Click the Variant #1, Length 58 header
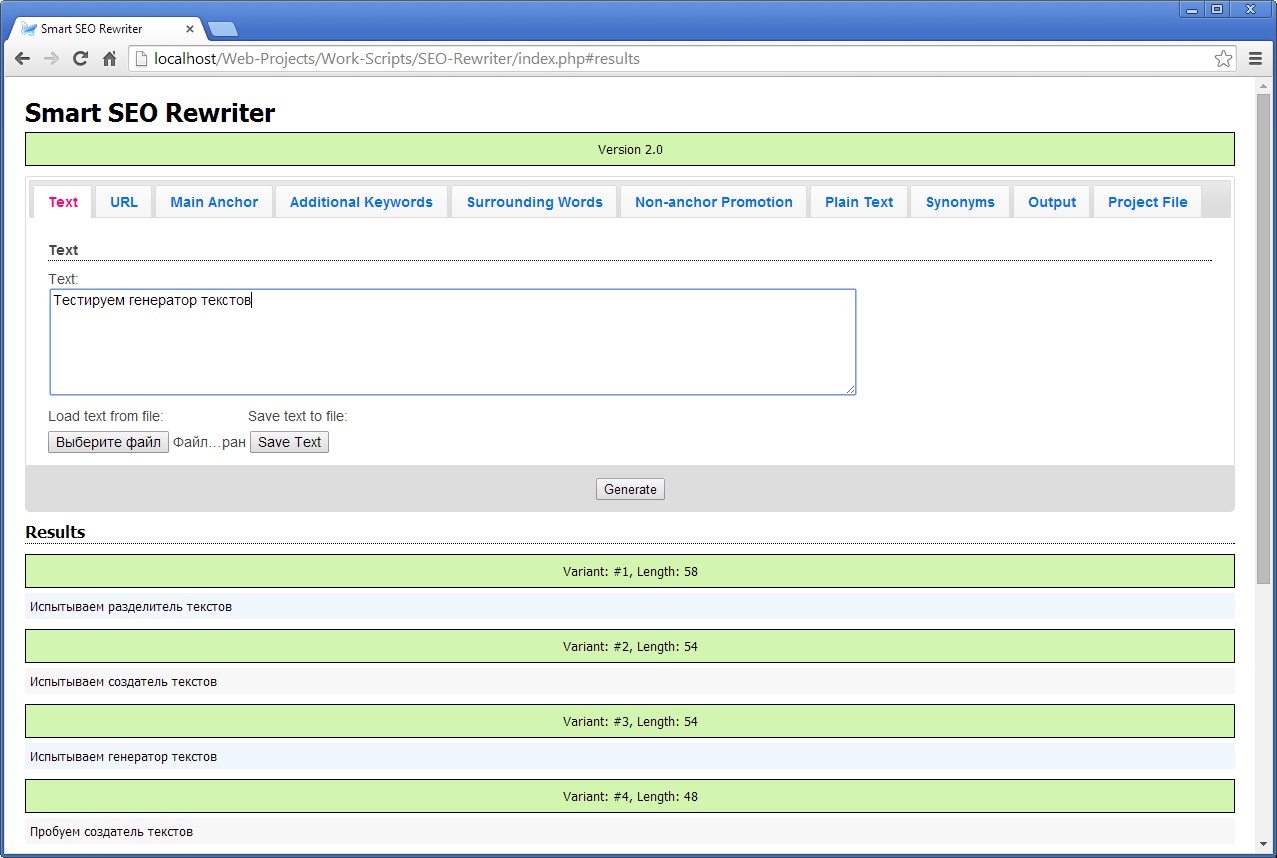 [630, 571]
